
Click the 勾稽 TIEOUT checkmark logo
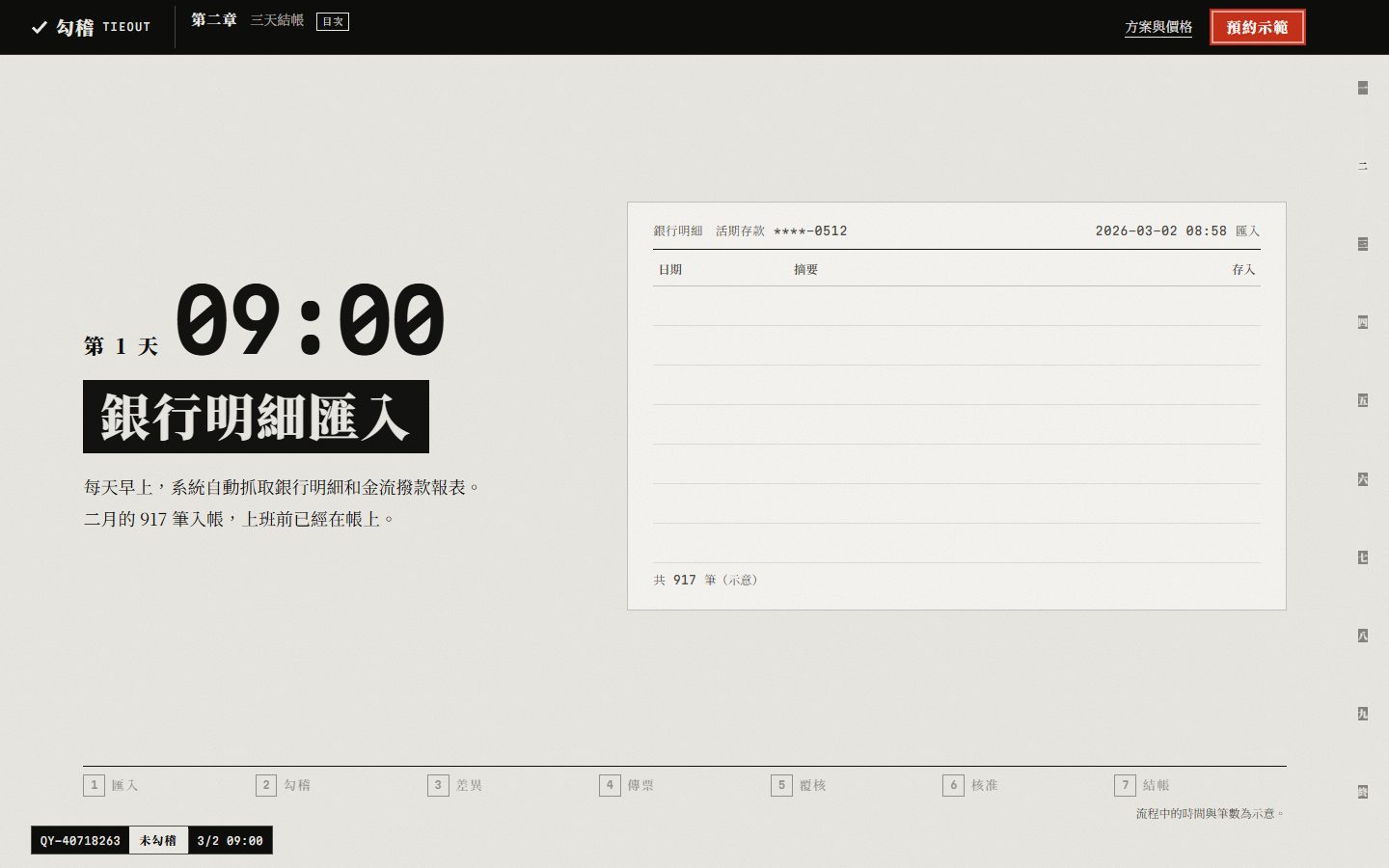click(x=91, y=27)
